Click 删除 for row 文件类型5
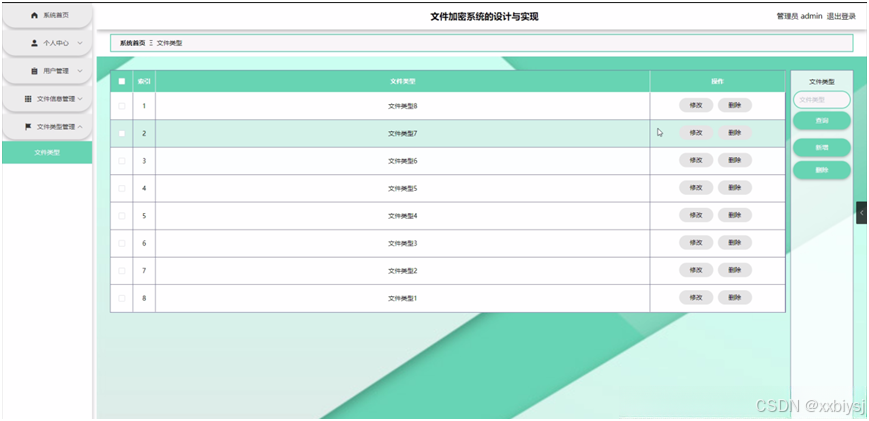This screenshot has height=421, width=869. point(735,187)
